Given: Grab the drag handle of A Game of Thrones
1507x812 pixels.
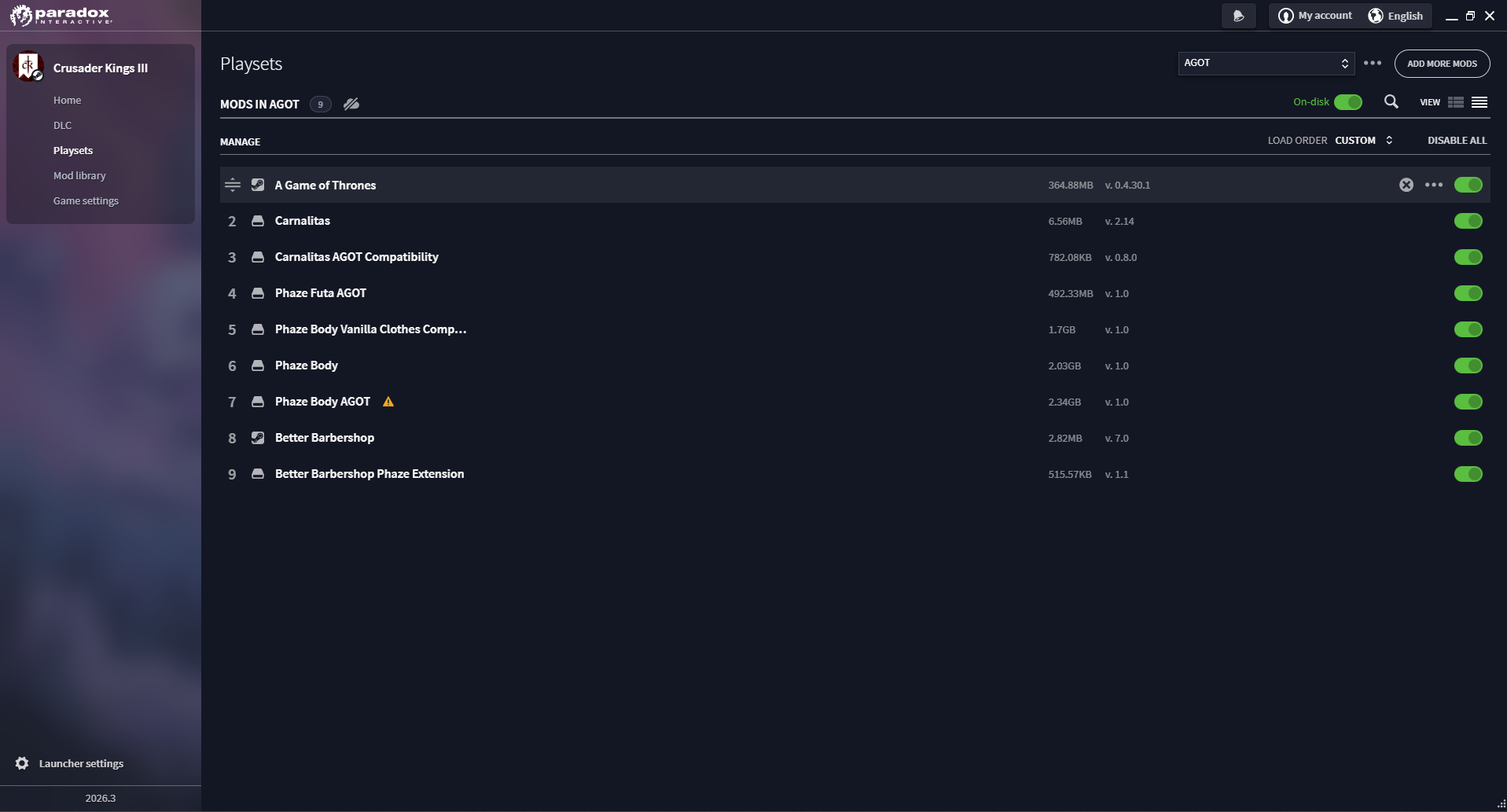Looking at the screenshot, I should click(x=232, y=185).
